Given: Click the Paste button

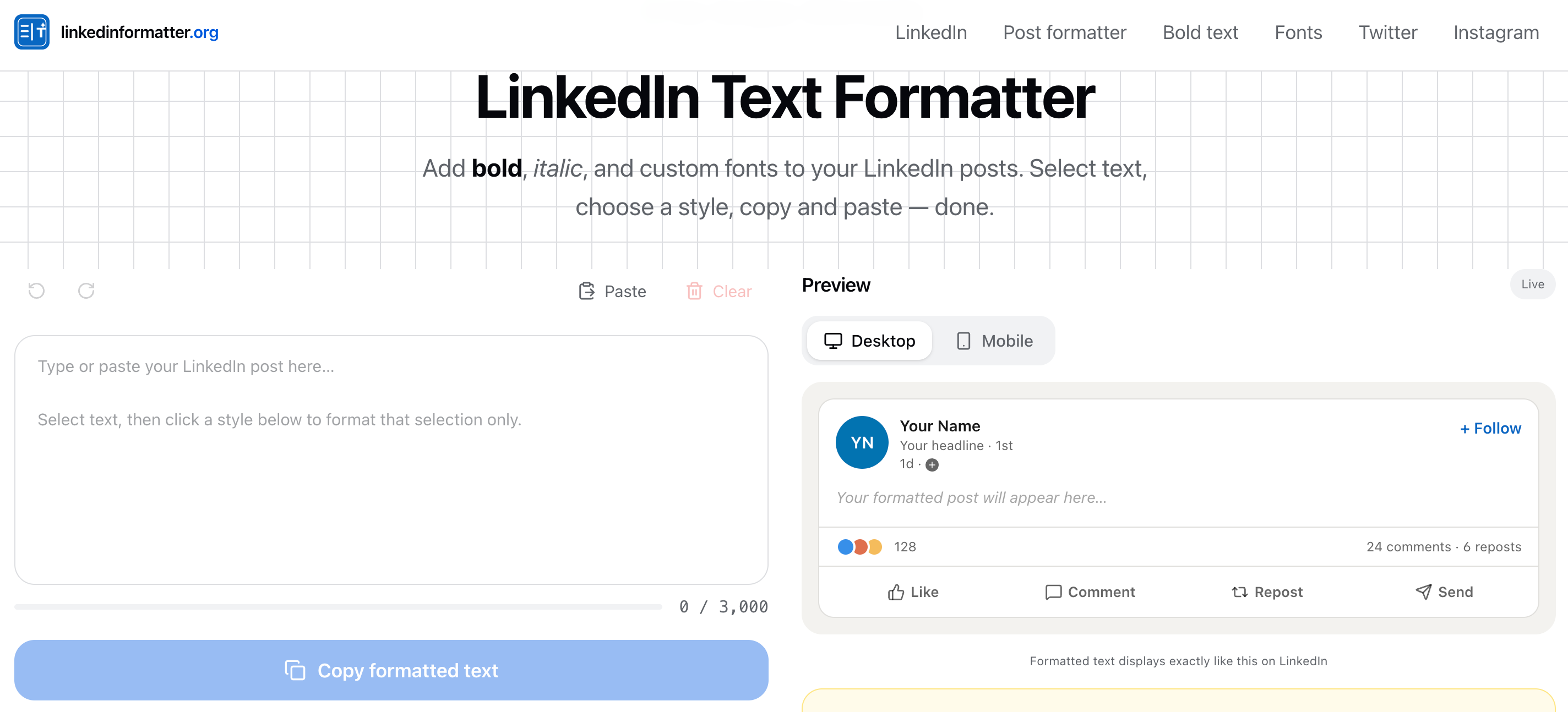Looking at the screenshot, I should point(612,292).
